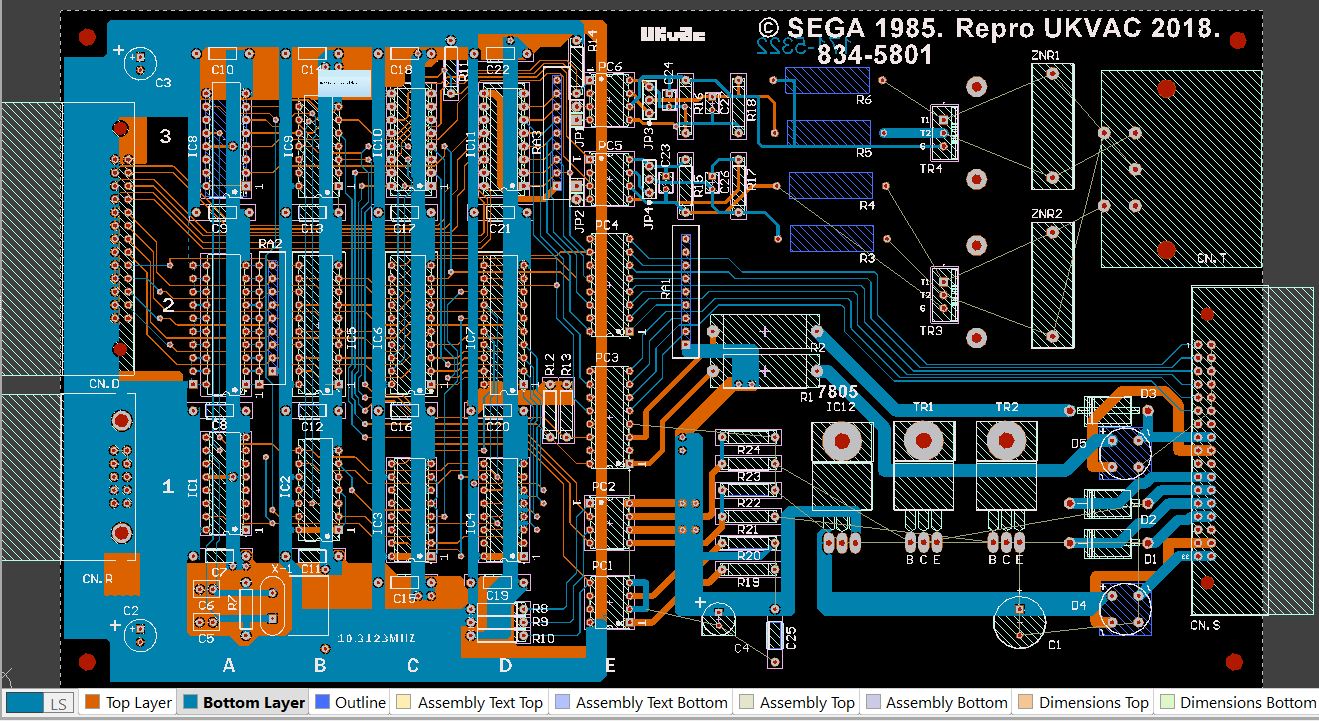Click the 10.3123MHZ crystal frequency label
Viewport: 1319px width, 721px height.
[376, 637]
